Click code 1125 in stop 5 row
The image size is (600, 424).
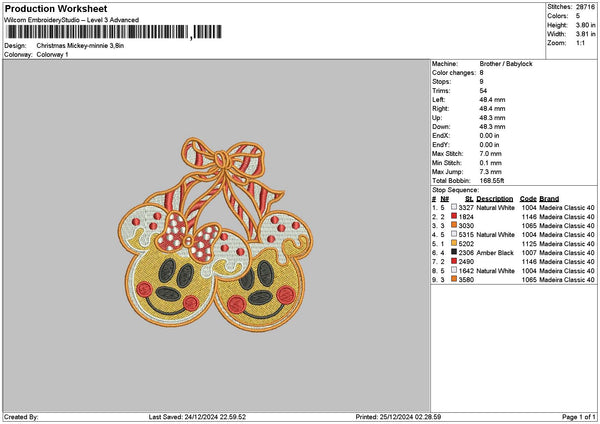coord(529,244)
